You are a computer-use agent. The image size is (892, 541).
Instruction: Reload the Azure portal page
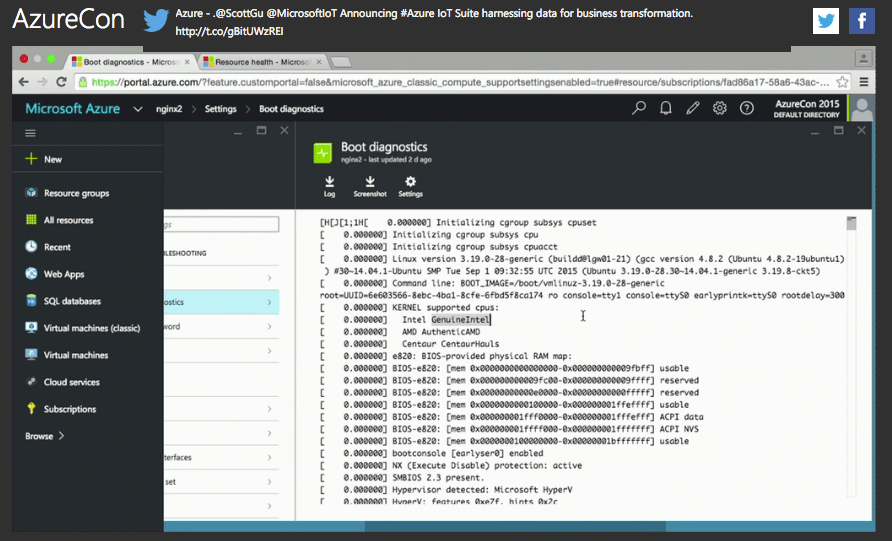click(x=61, y=82)
